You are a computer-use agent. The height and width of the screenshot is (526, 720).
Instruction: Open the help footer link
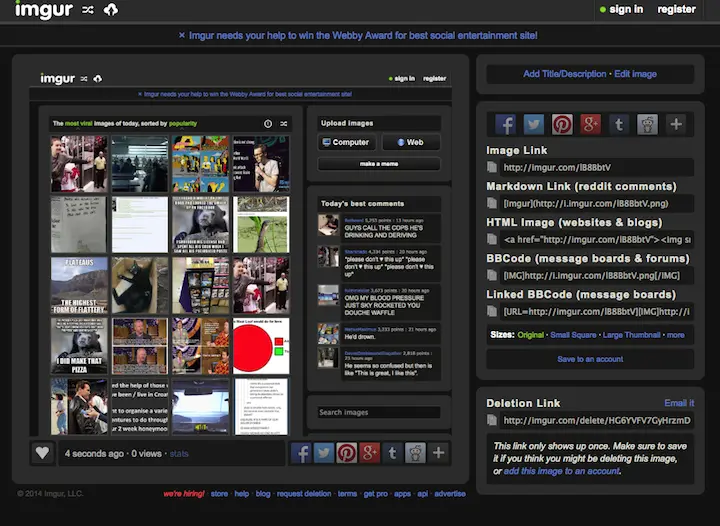click(242, 494)
